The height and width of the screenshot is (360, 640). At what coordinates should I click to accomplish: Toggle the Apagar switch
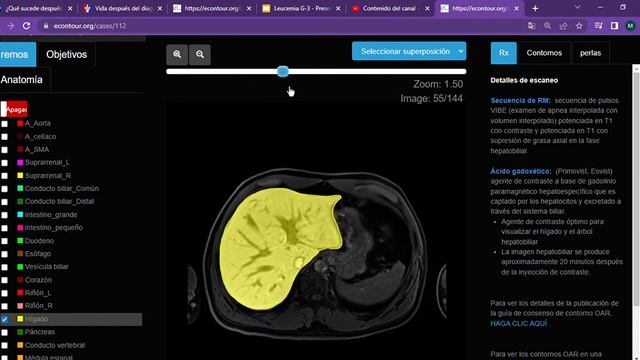click(x=14, y=109)
